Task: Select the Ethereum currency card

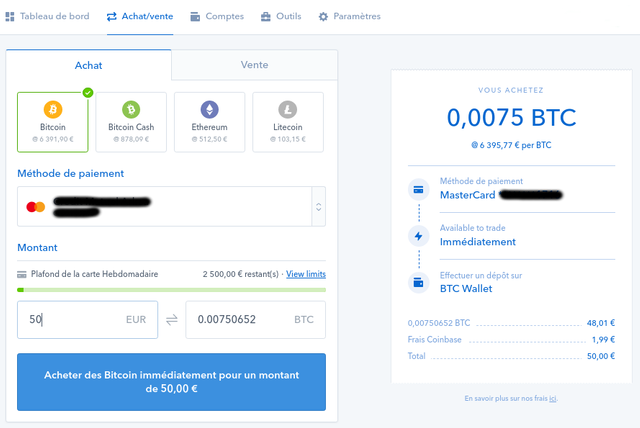Action: pyautogui.click(x=209, y=122)
